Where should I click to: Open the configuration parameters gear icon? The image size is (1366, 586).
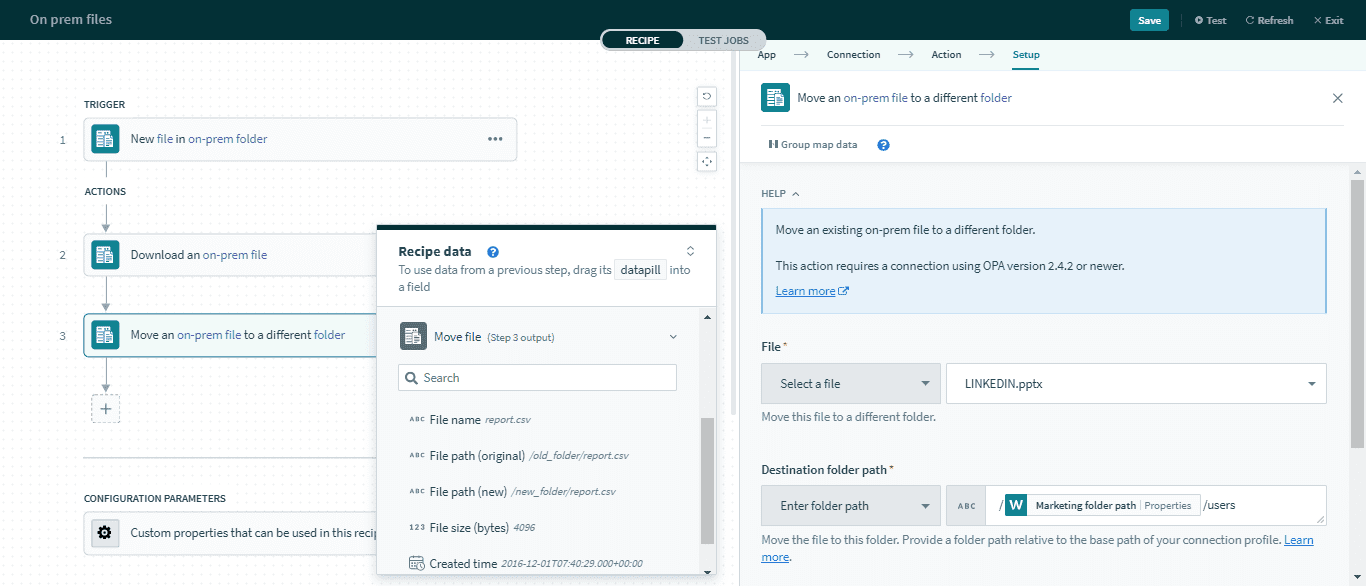tap(104, 533)
